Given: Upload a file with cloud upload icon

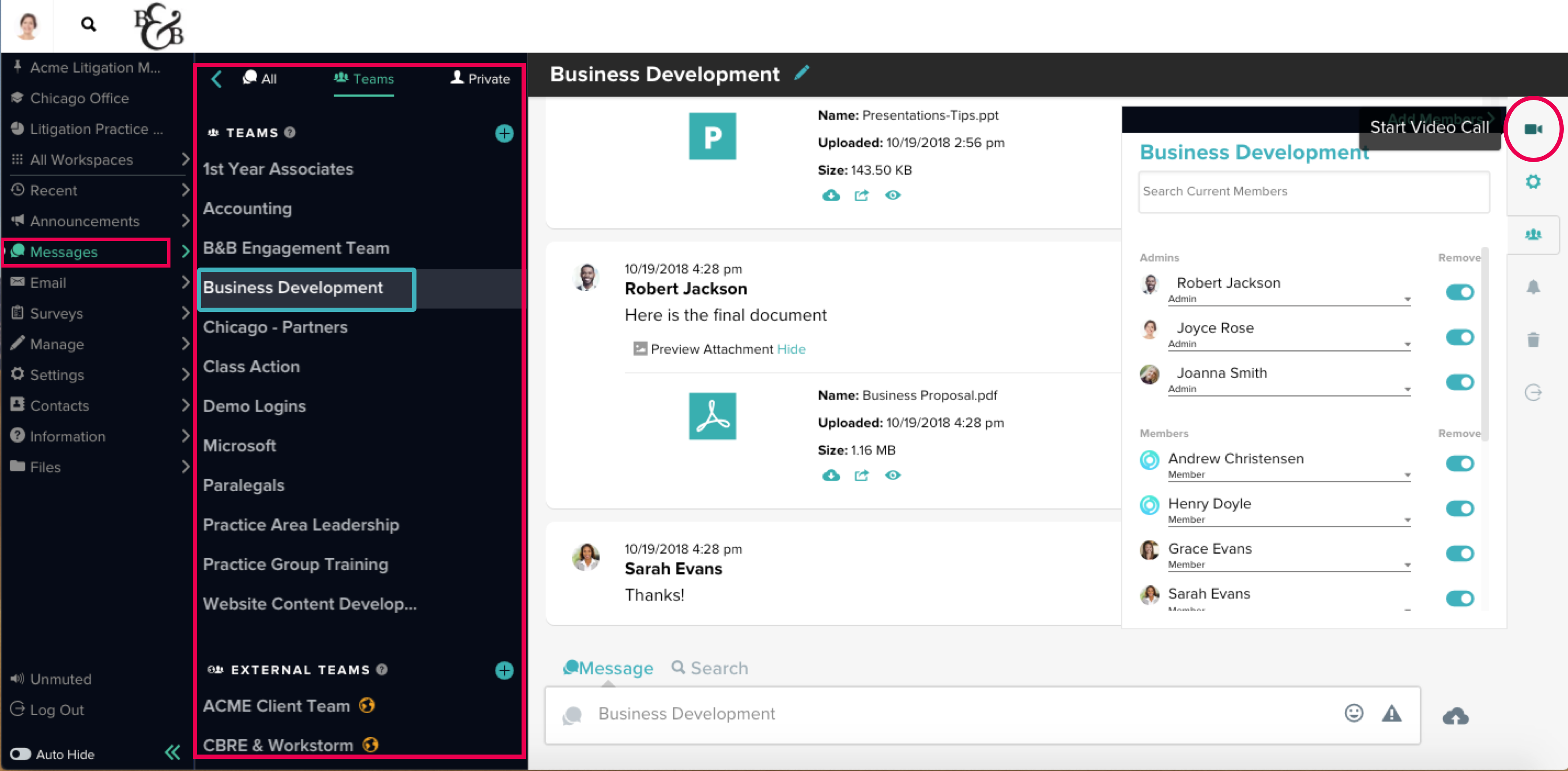Looking at the screenshot, I should click(1455, 716).
